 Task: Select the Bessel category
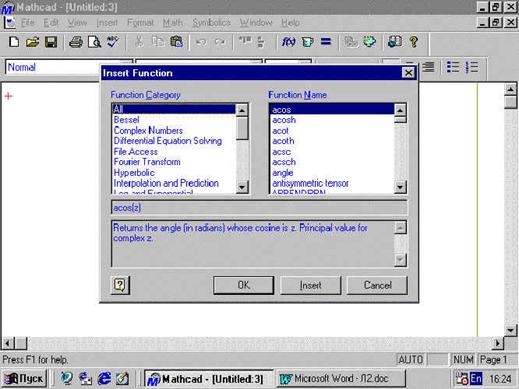[x=174, y=120]
